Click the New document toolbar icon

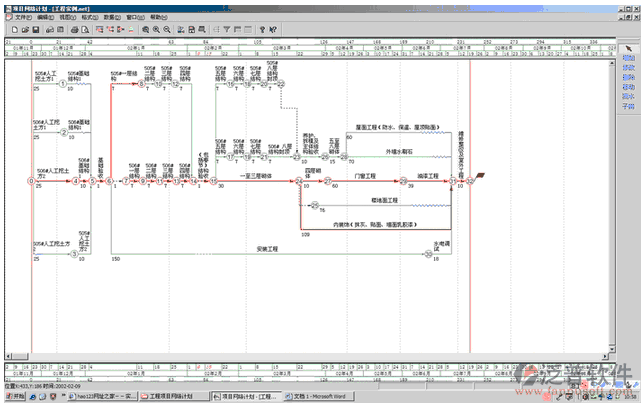(14, 30)
